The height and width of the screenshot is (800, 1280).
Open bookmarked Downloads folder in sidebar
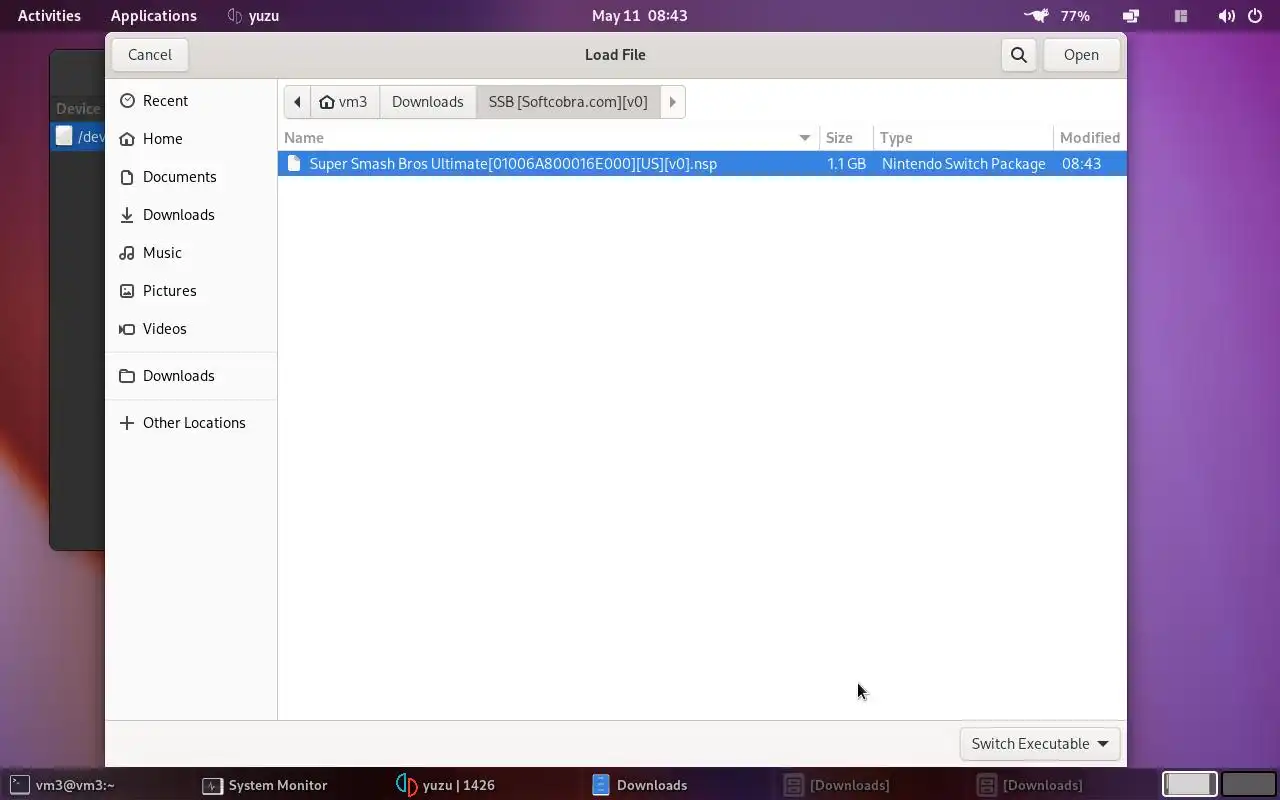tap(191, 376)
